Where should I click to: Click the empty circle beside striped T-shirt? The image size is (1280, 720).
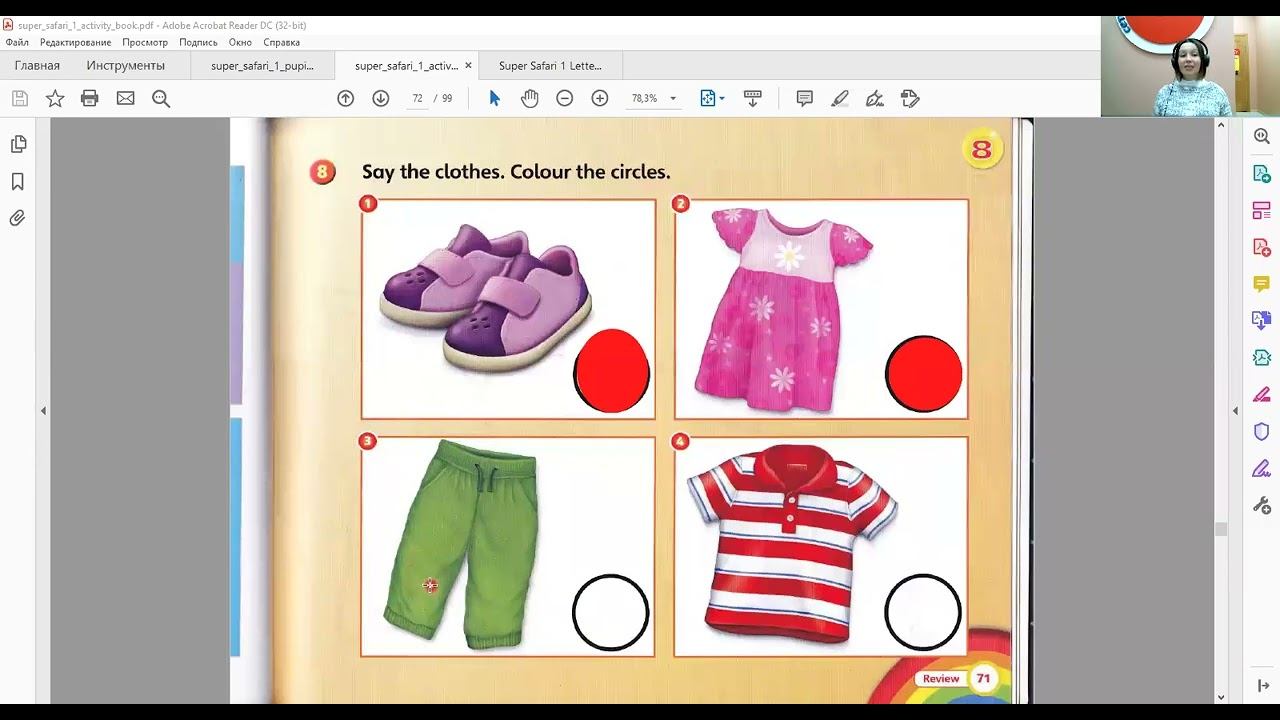pyautogui.click(x=923, y=613)
